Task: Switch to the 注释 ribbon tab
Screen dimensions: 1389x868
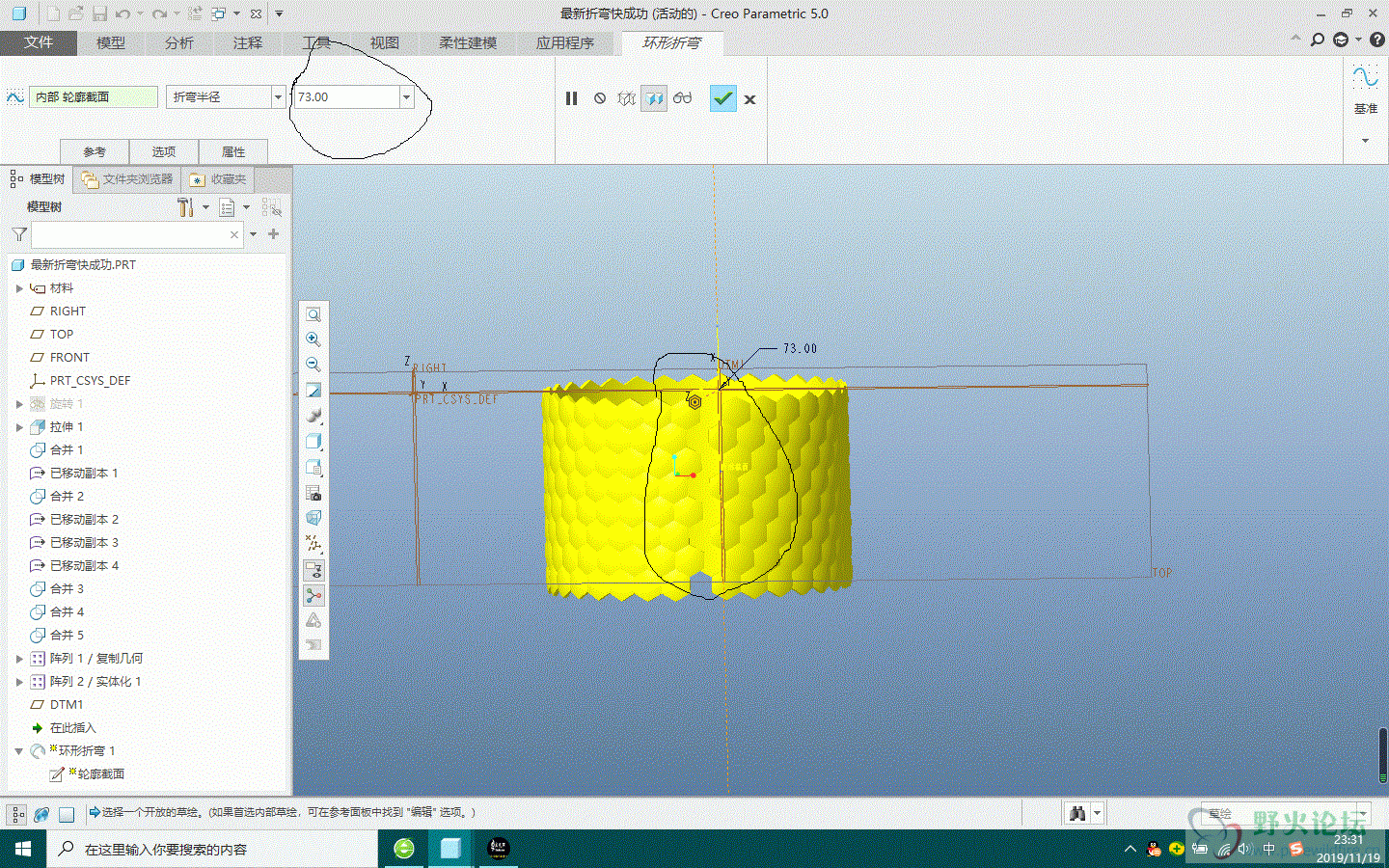Action: [x=248, y=42]
